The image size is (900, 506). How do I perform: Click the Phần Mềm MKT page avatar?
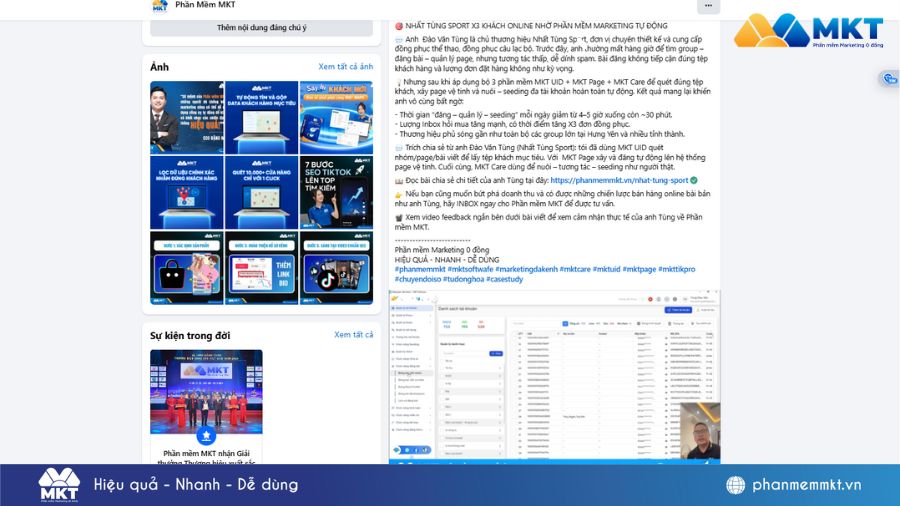click(x=159, y=5)
